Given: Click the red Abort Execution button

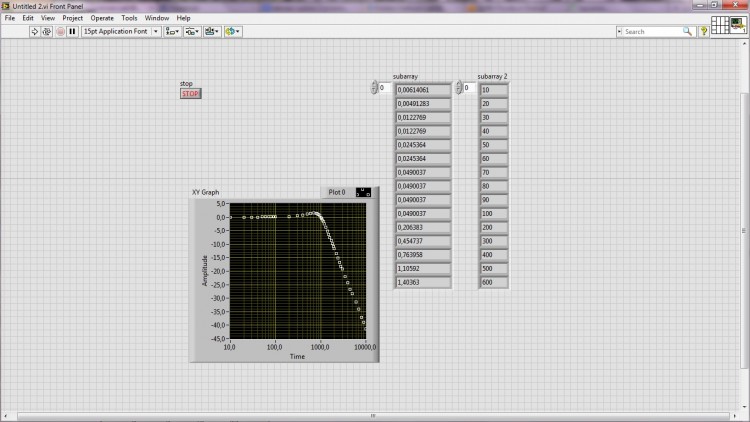Looking at the screenshot, I should coord(60,32).
